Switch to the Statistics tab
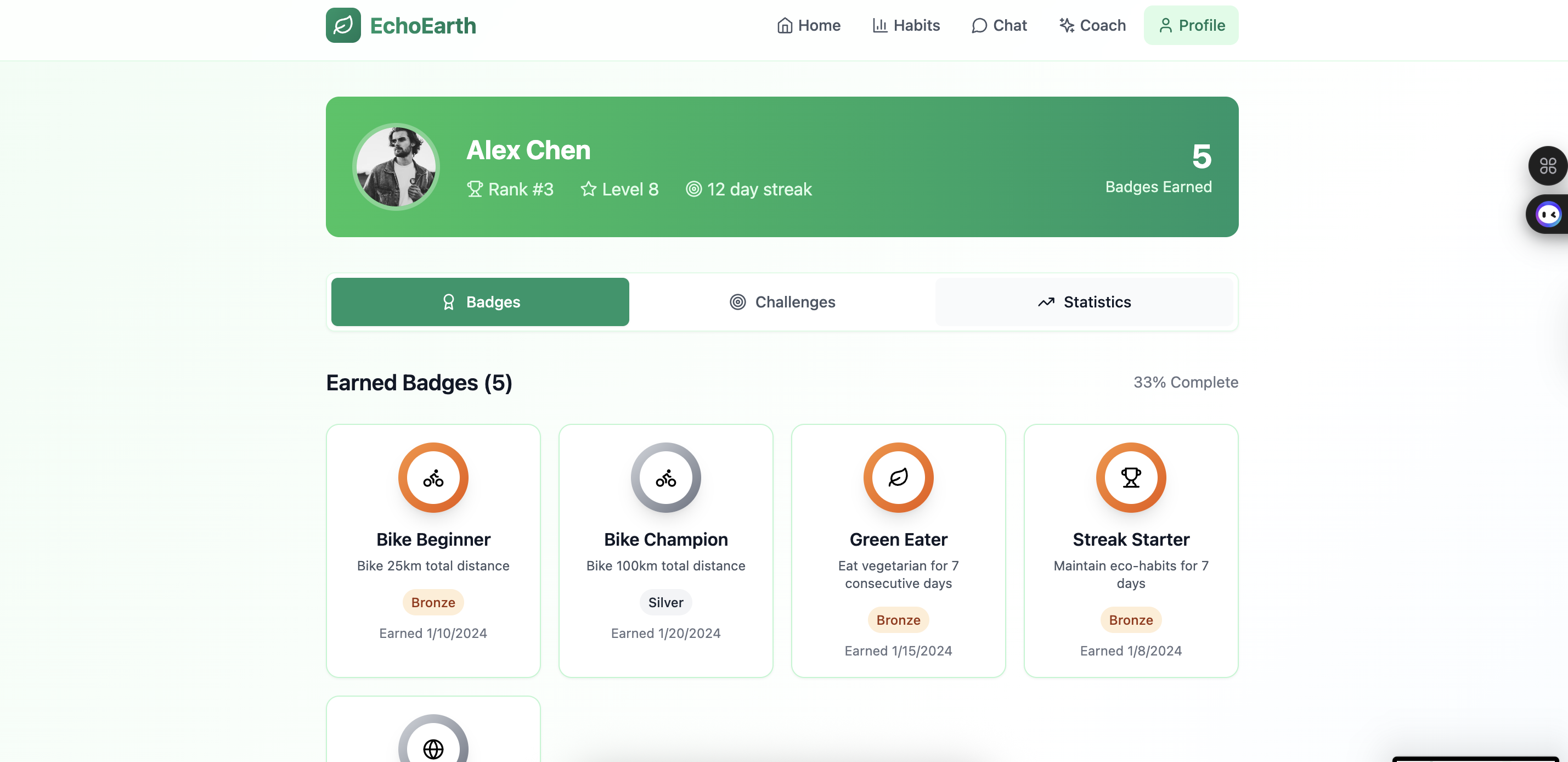The width and height of the screenshot is (1568, 762). pos(1084,301)
